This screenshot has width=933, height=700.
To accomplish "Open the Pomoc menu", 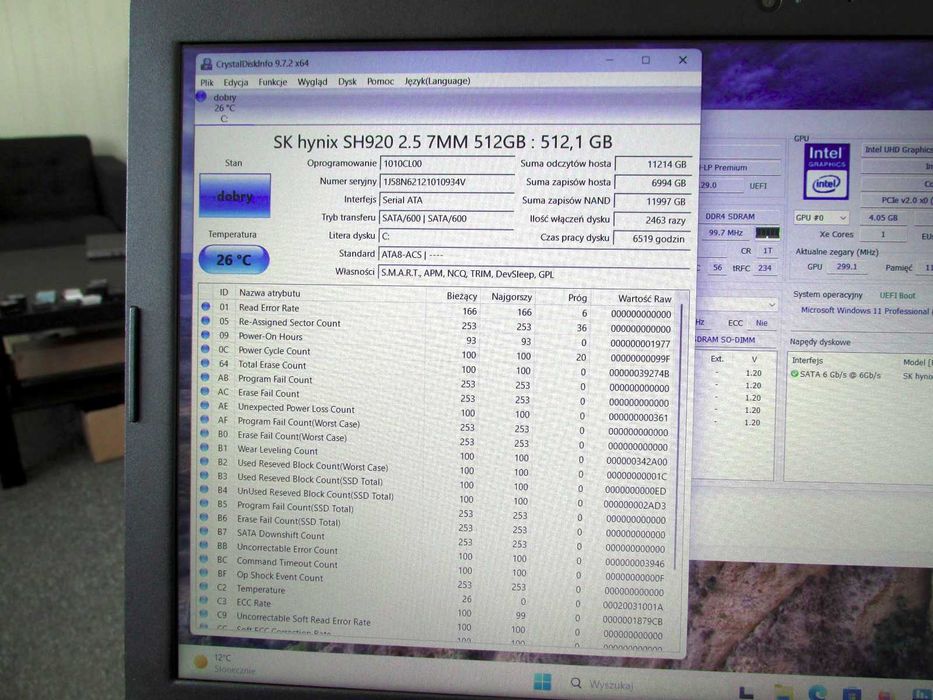I will (x=380, y=81).
